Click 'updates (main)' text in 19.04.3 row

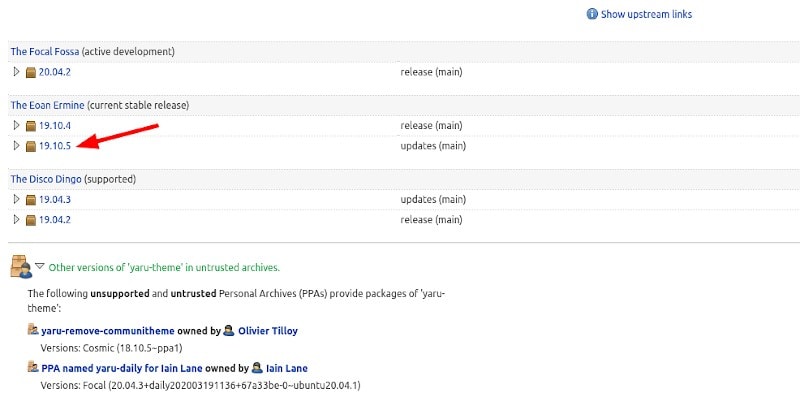click(433, 200)
